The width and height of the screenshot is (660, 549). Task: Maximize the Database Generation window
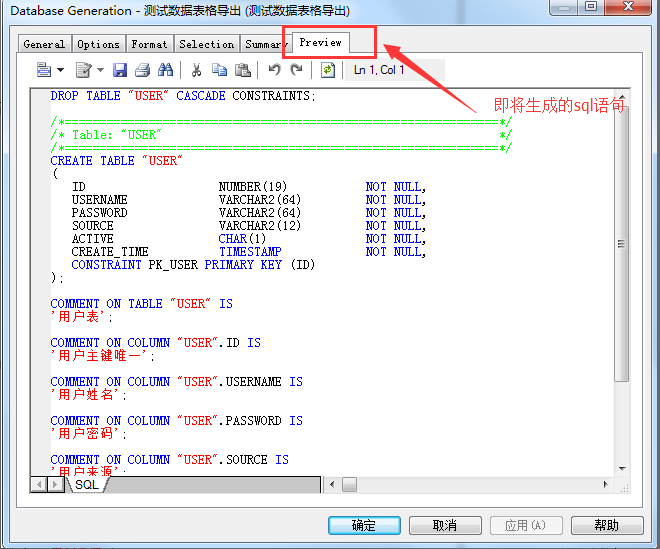click(591, 6)
